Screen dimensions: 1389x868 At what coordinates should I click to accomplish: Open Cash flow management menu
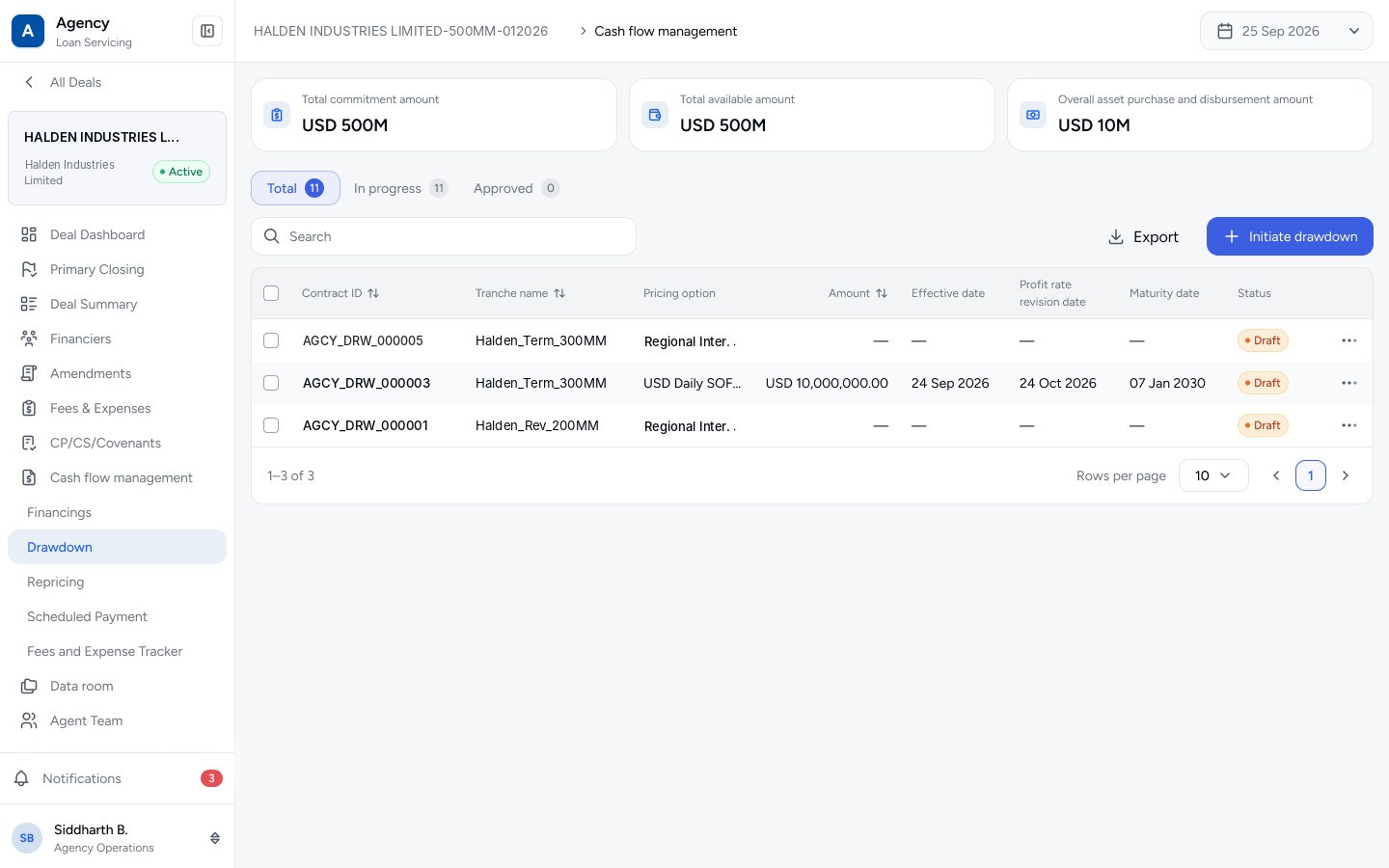click(117, 477)
